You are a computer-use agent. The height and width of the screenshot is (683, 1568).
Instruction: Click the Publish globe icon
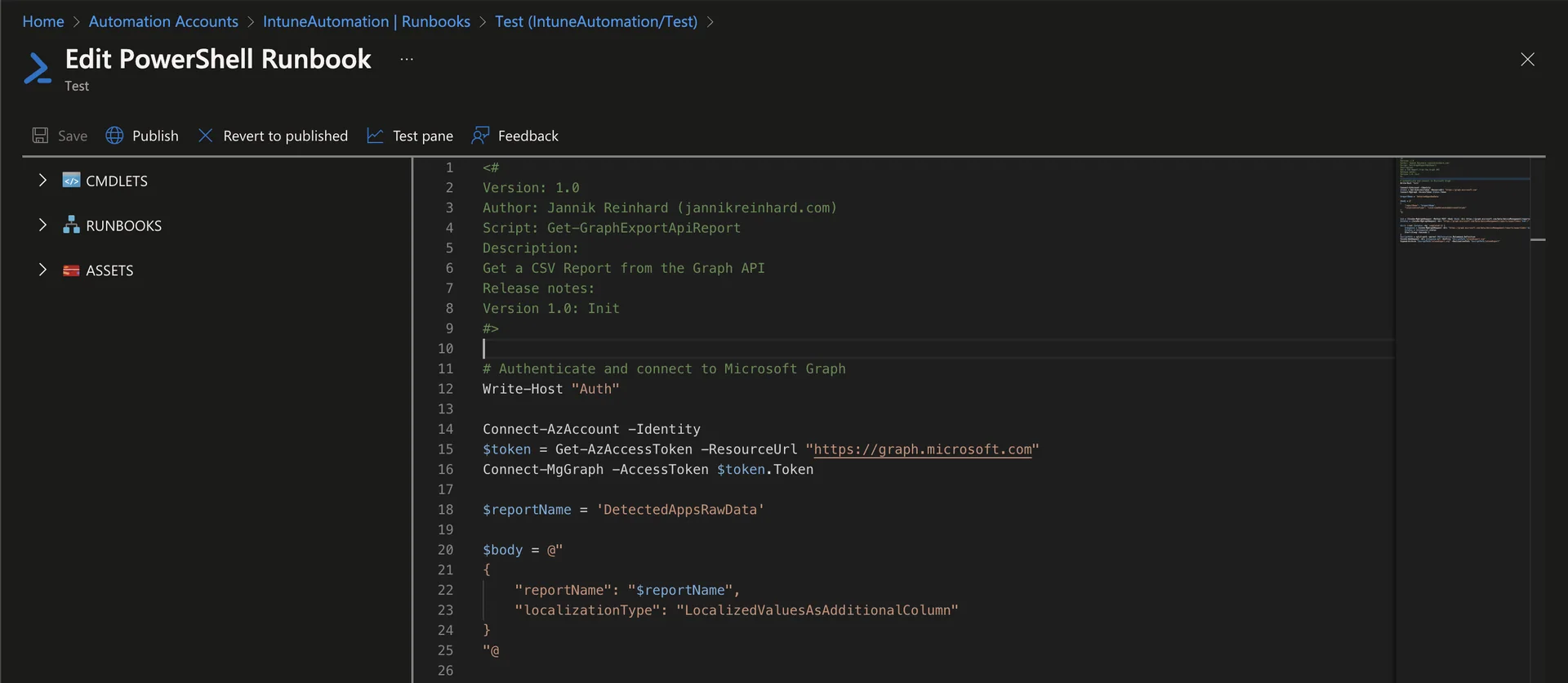point(114,136)
